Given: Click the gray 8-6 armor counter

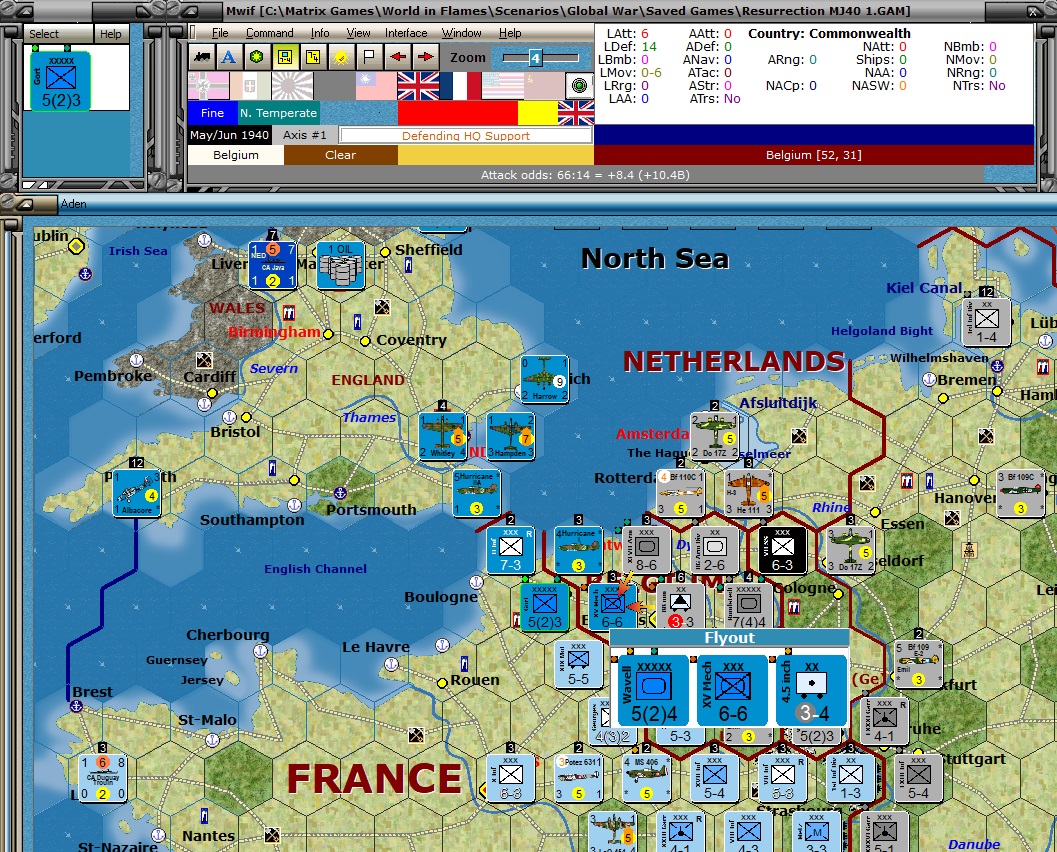Looking at the screenshot, I should click(x=646, y=550).
